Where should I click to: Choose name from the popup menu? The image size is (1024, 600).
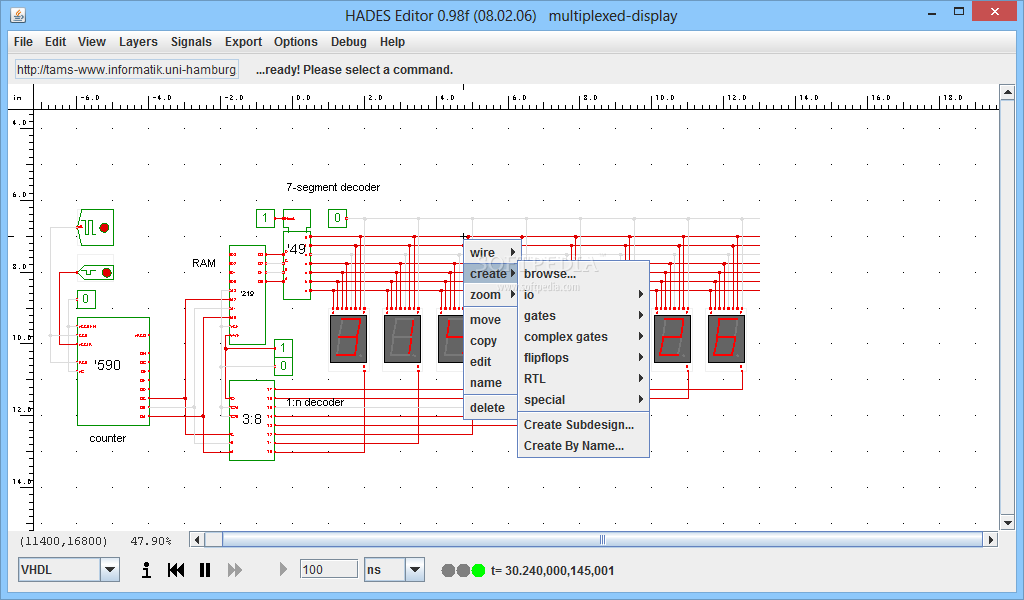click(491, 383)
